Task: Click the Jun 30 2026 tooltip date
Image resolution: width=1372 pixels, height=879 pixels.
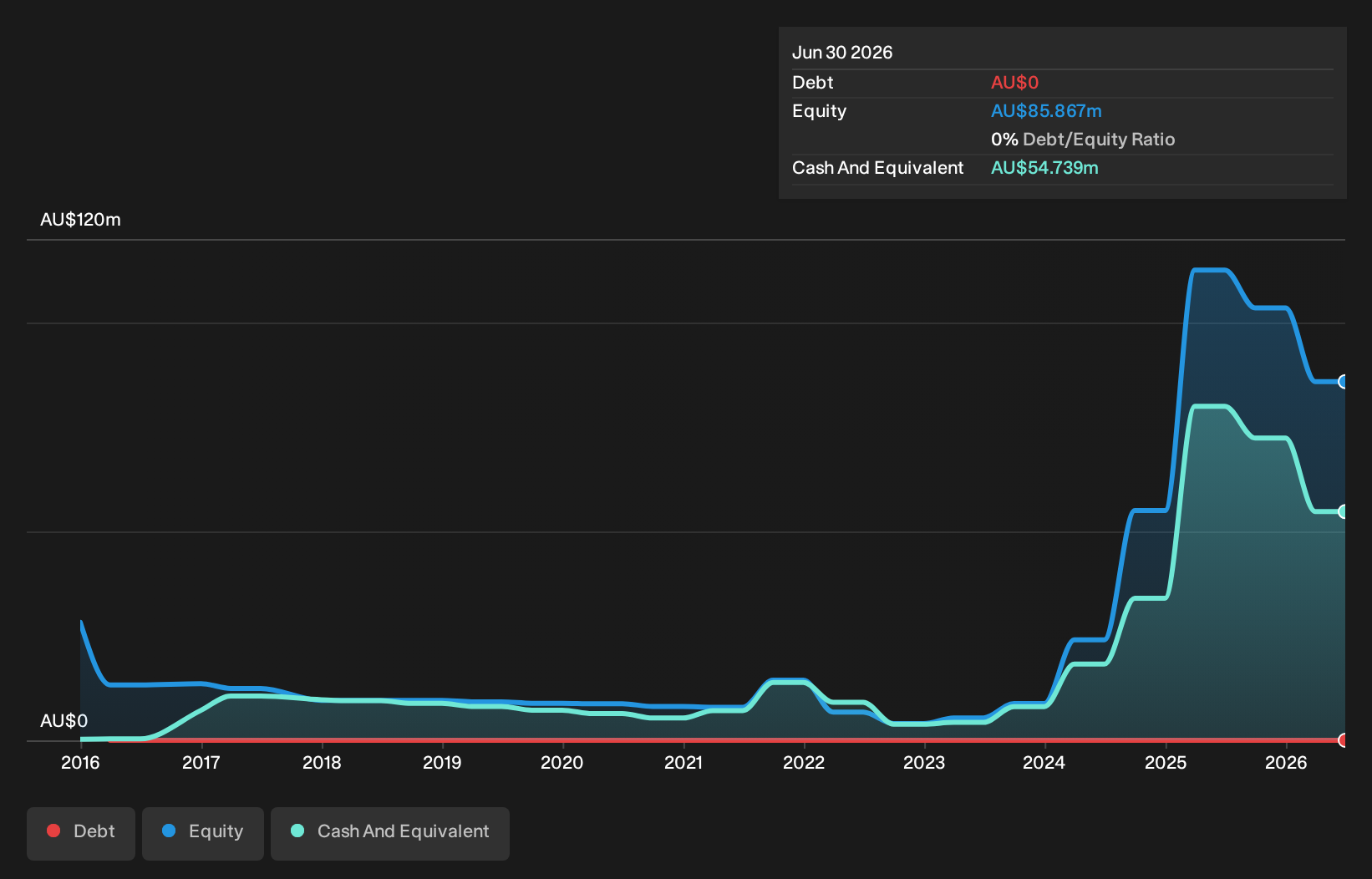Action: 842,52
